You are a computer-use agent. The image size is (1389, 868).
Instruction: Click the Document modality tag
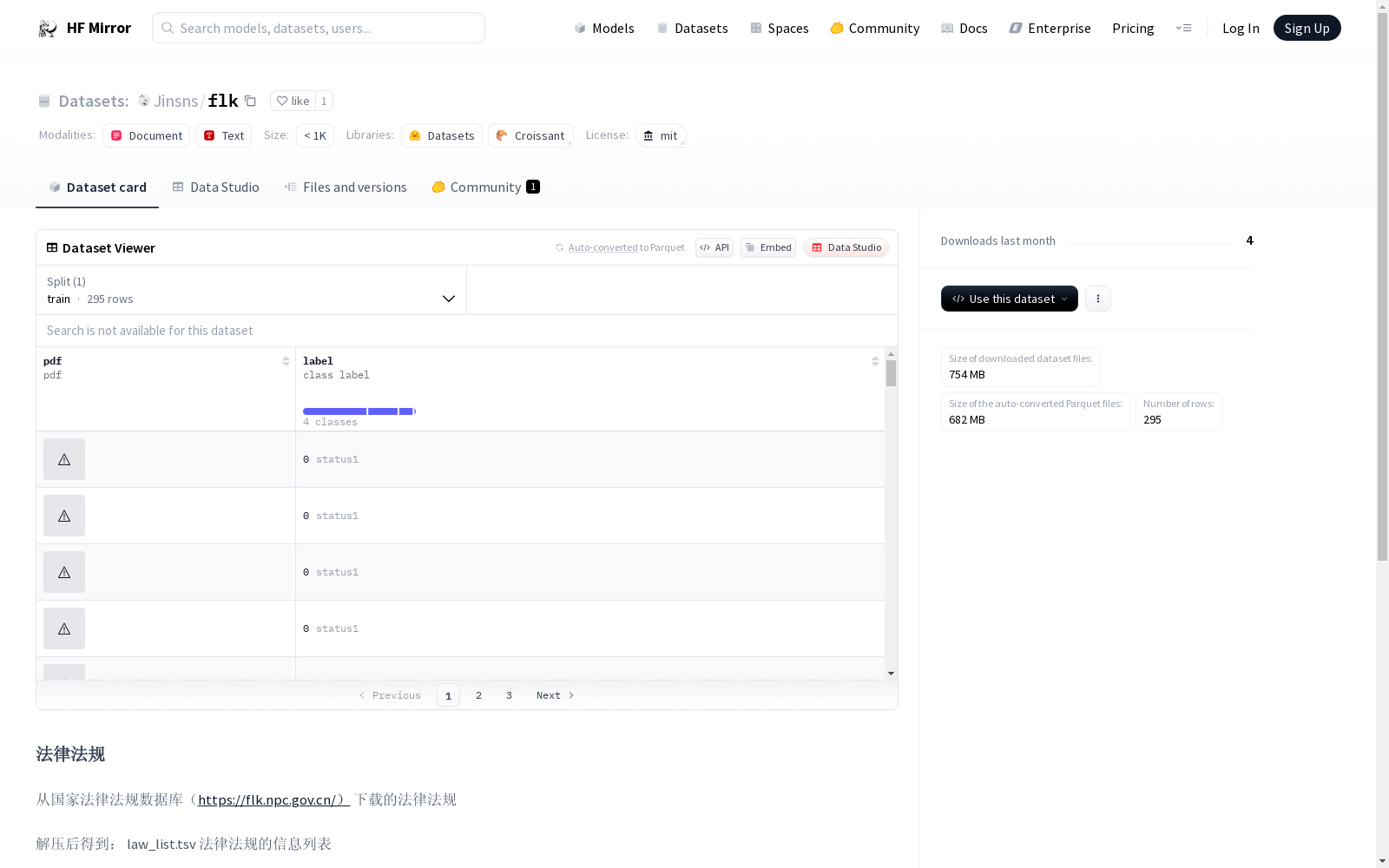coord(147,135)
